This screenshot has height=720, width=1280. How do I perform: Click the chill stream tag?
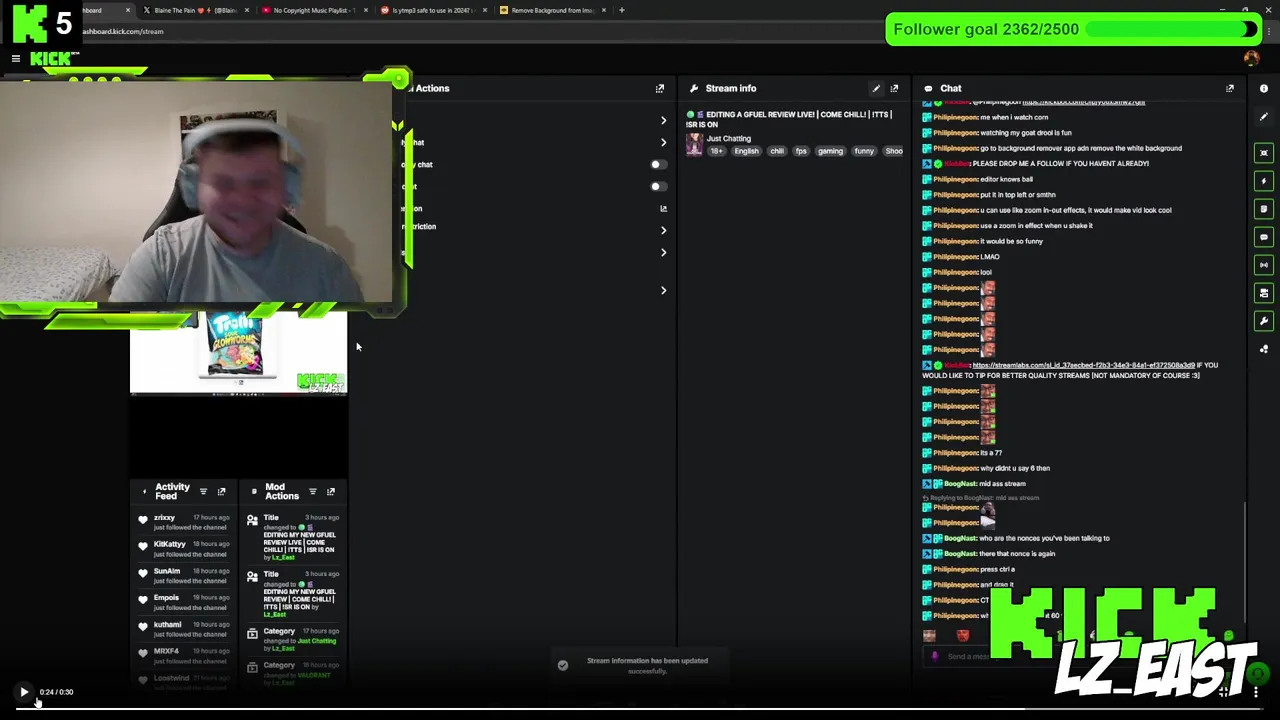coord(777,151)
